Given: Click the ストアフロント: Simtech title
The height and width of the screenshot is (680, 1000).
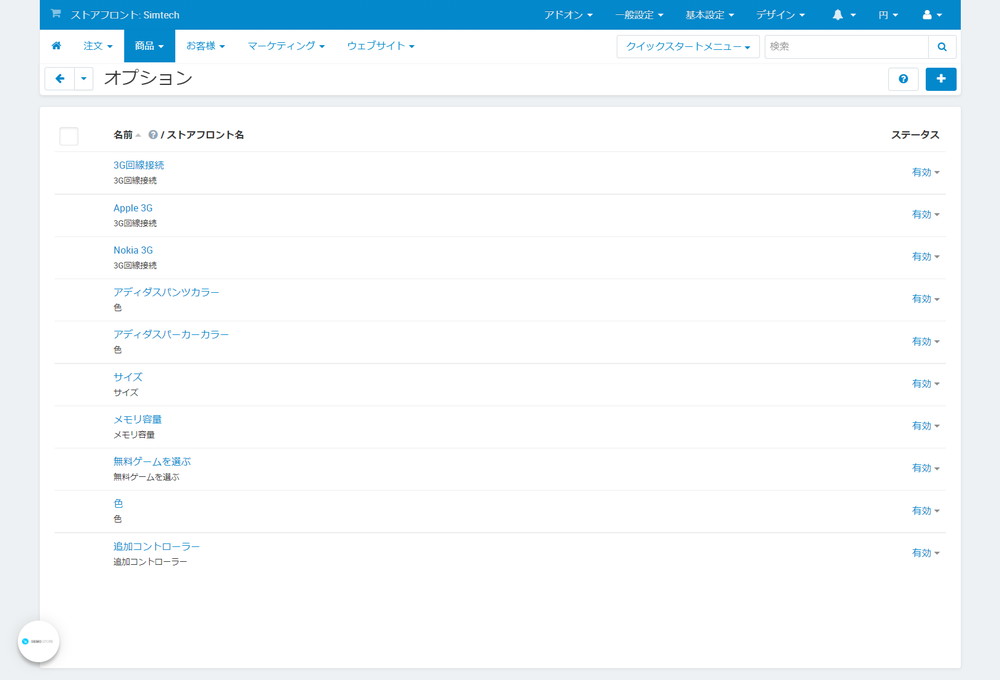Looking at the screenshot, I should tap(125, 15).
